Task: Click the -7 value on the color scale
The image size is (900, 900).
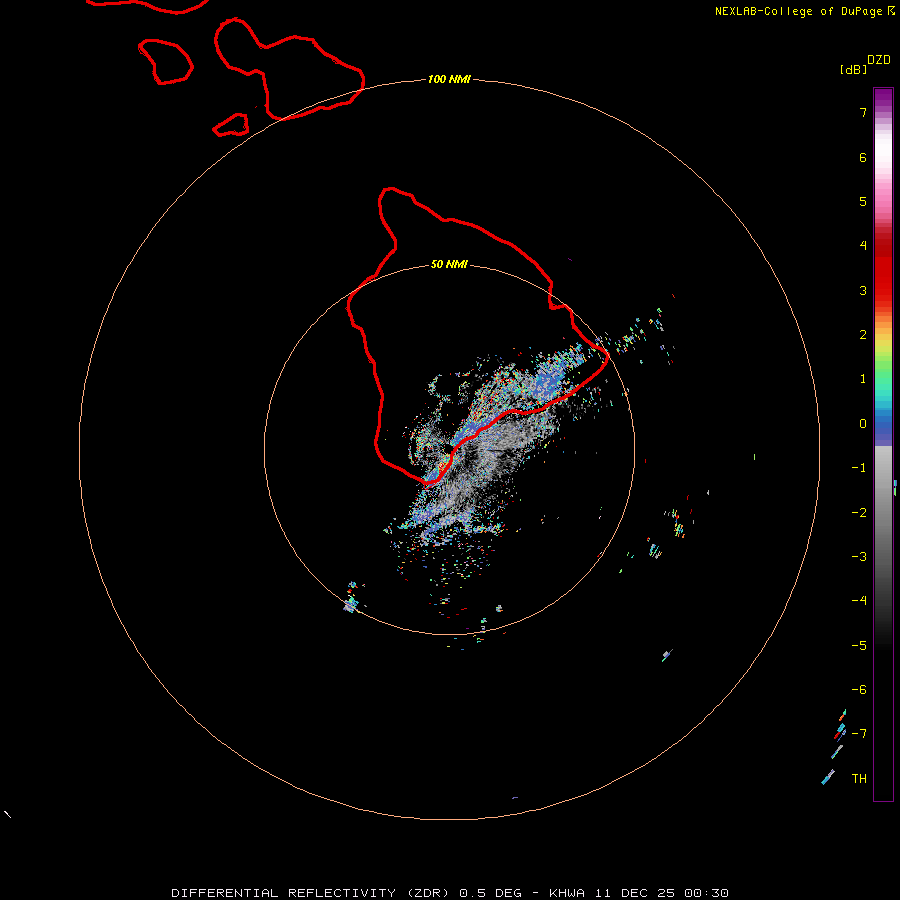Action: point(859,734)
